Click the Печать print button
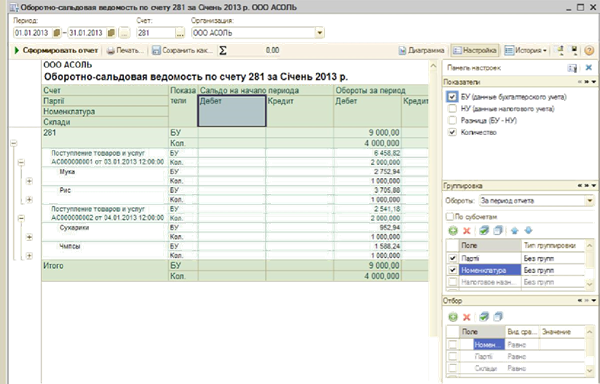This screenshot has height=384, width=600. 125,50
